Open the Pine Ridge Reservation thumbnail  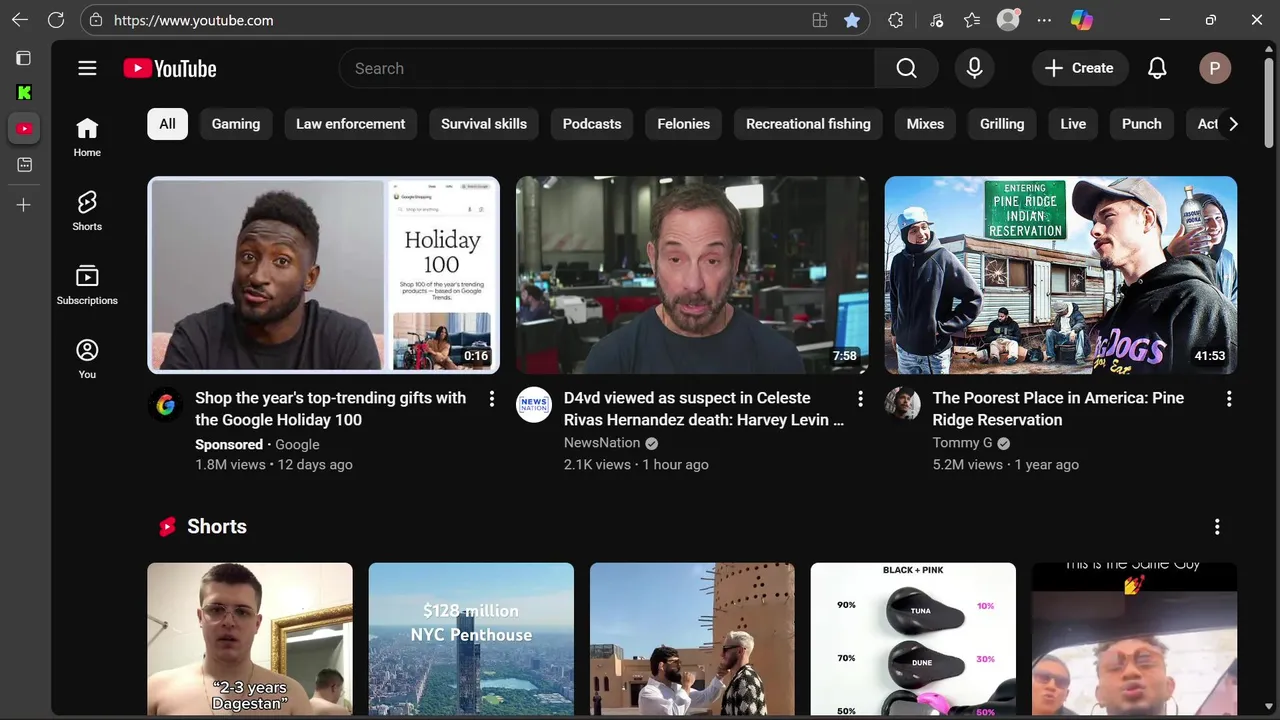coord(1061,275)
